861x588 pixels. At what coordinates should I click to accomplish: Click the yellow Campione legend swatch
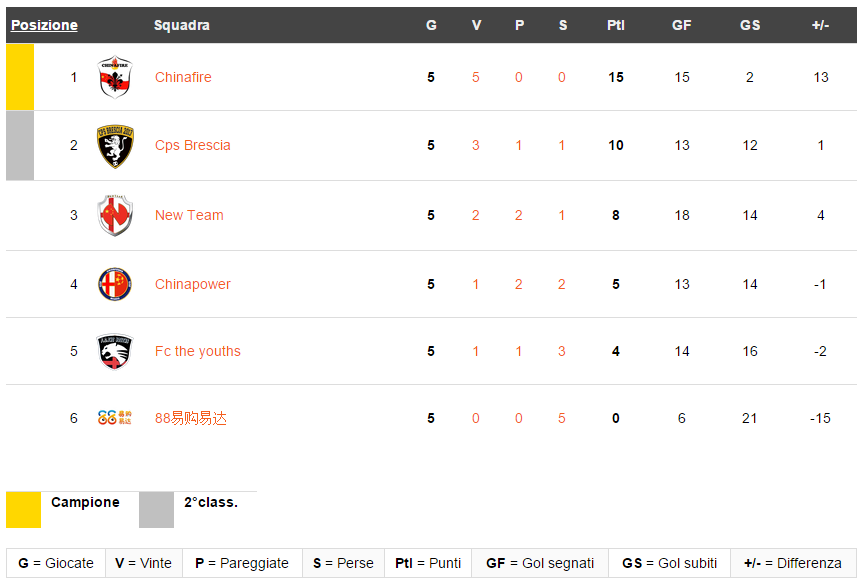[x=23, y=509]
